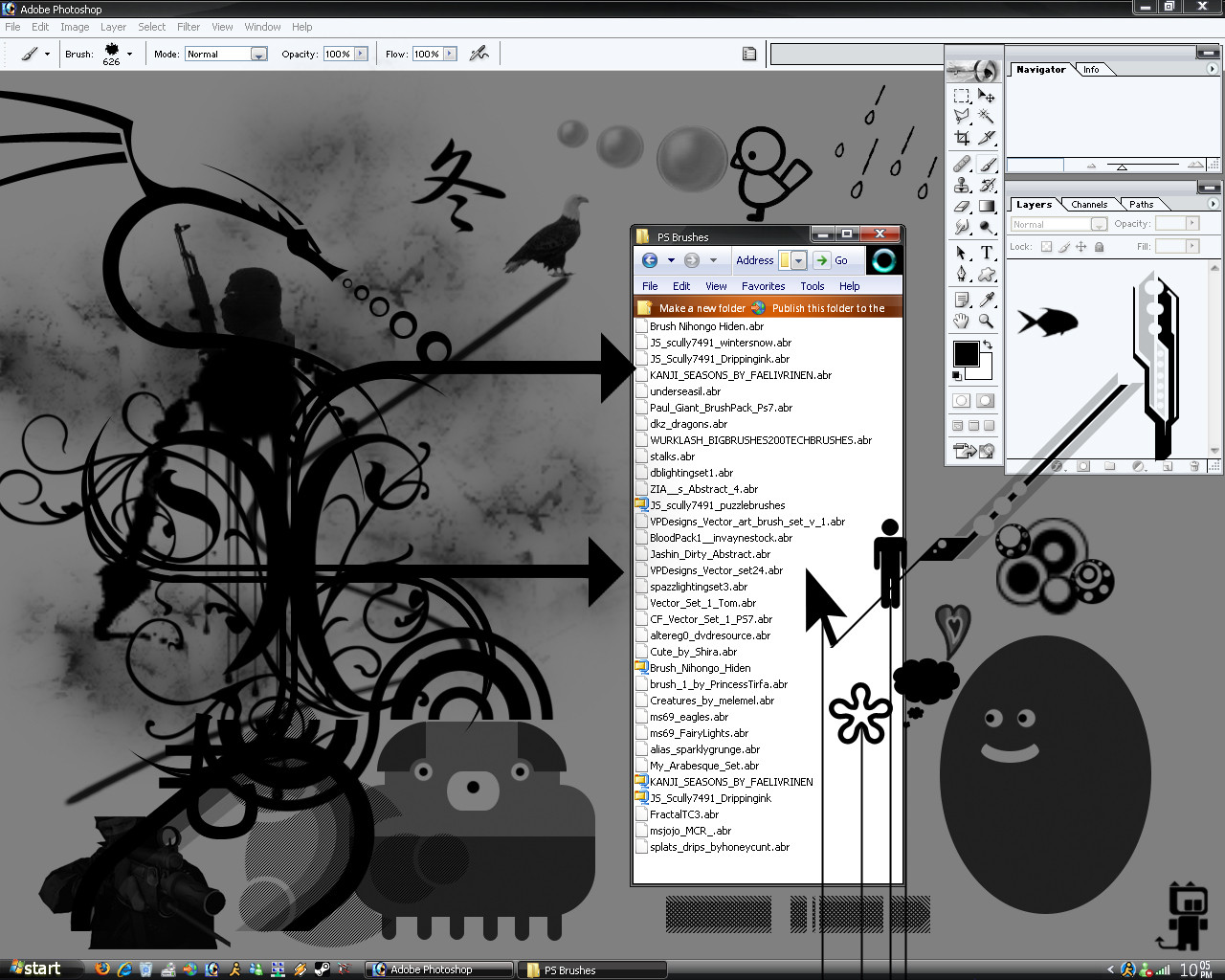Open the Opacity slider arrow in options bar
1225x980 pixels.
coord(361,54)
